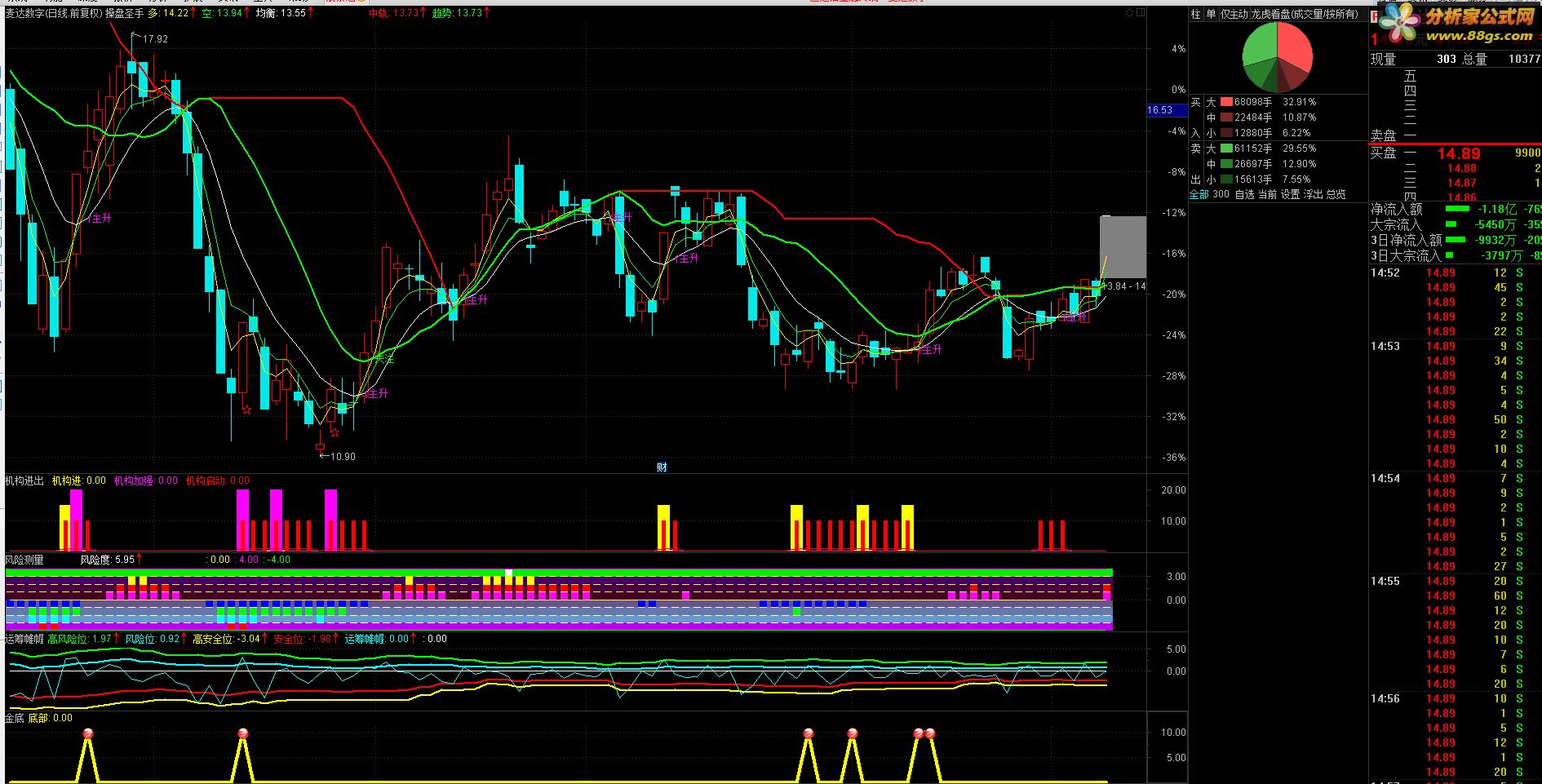The height and width of the screenshot is (784, 1542).
Task: Click the 14:52 first trade tick row
Action: tap(1456, 272)
